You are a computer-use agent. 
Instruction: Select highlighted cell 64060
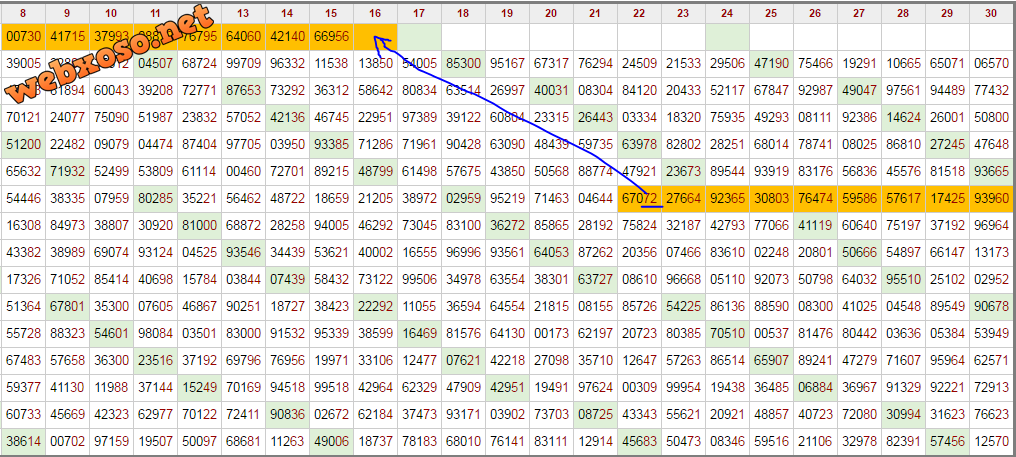click(x=244, y=38)
